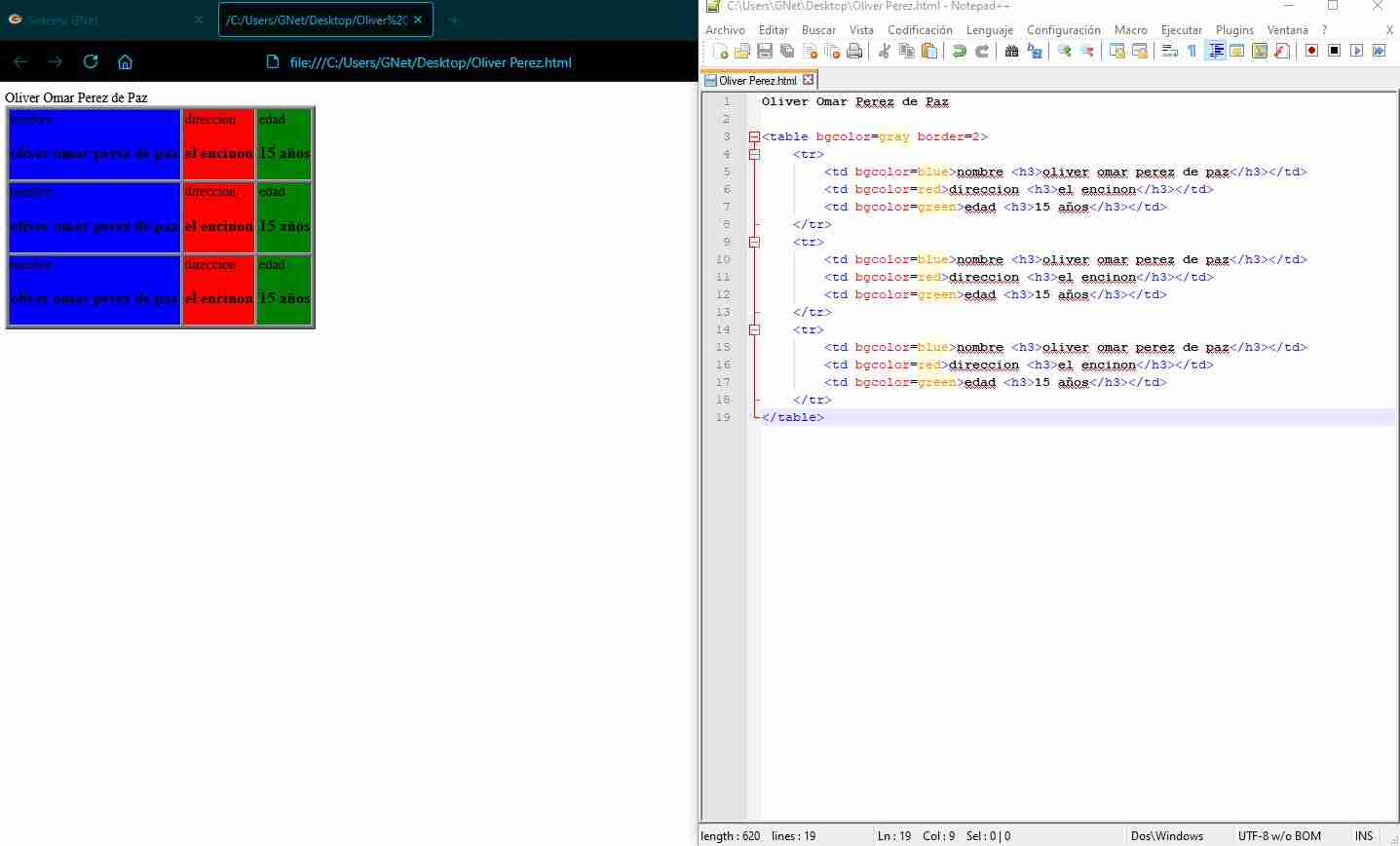Open the Plugins menu
Image resolution: width=1400 pixels, height=846 pixels.
pos(1234,30)
